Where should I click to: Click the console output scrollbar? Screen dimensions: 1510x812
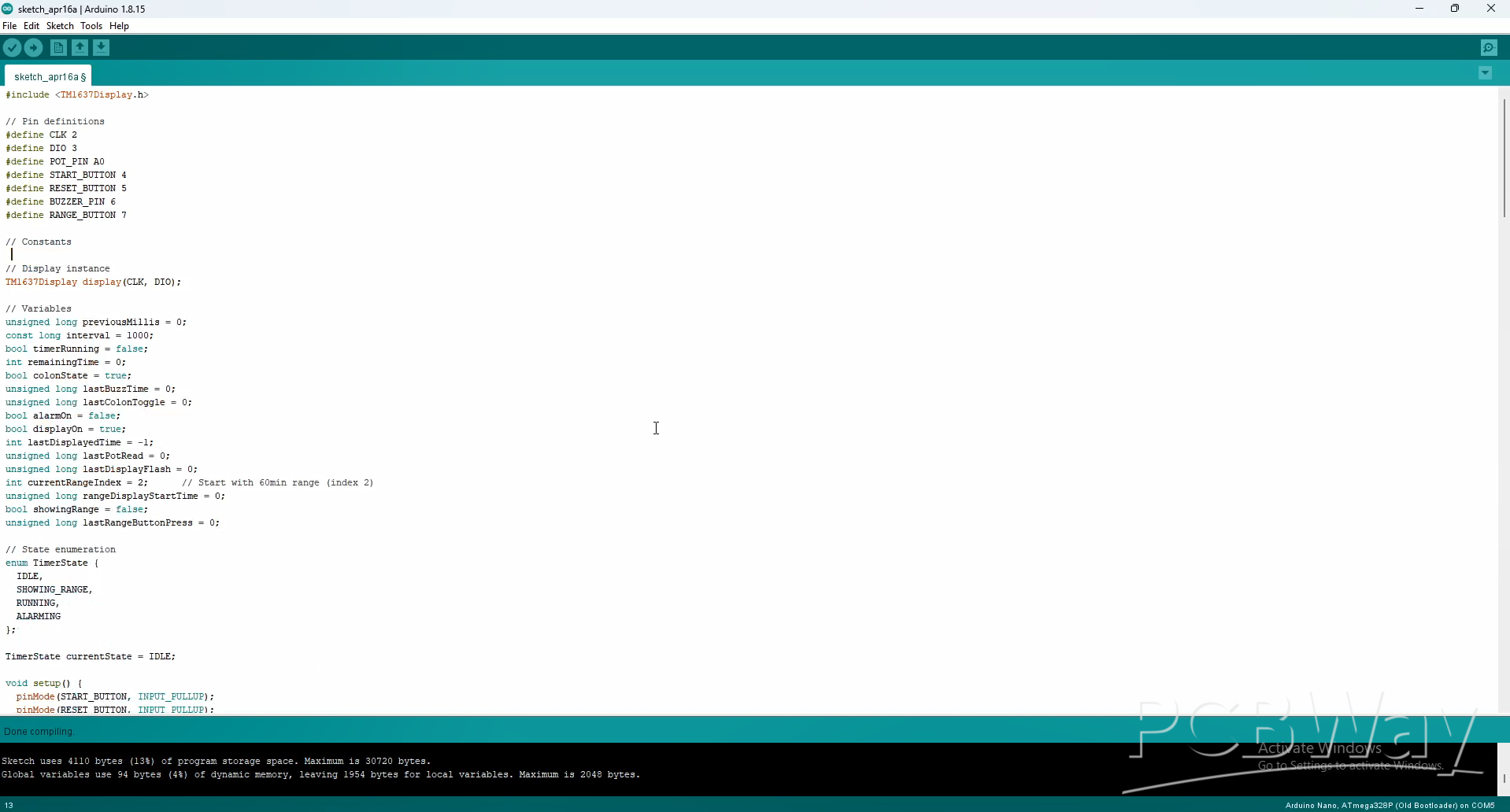point(1504,777)
